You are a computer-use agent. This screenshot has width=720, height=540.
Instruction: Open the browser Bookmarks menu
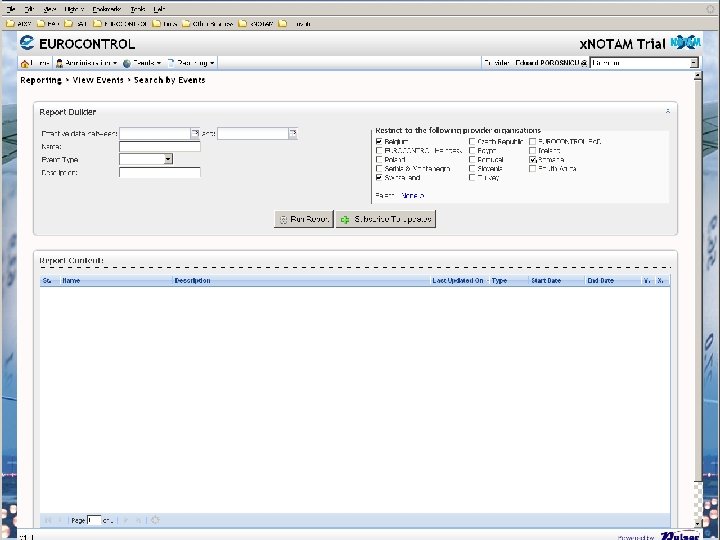107,9
